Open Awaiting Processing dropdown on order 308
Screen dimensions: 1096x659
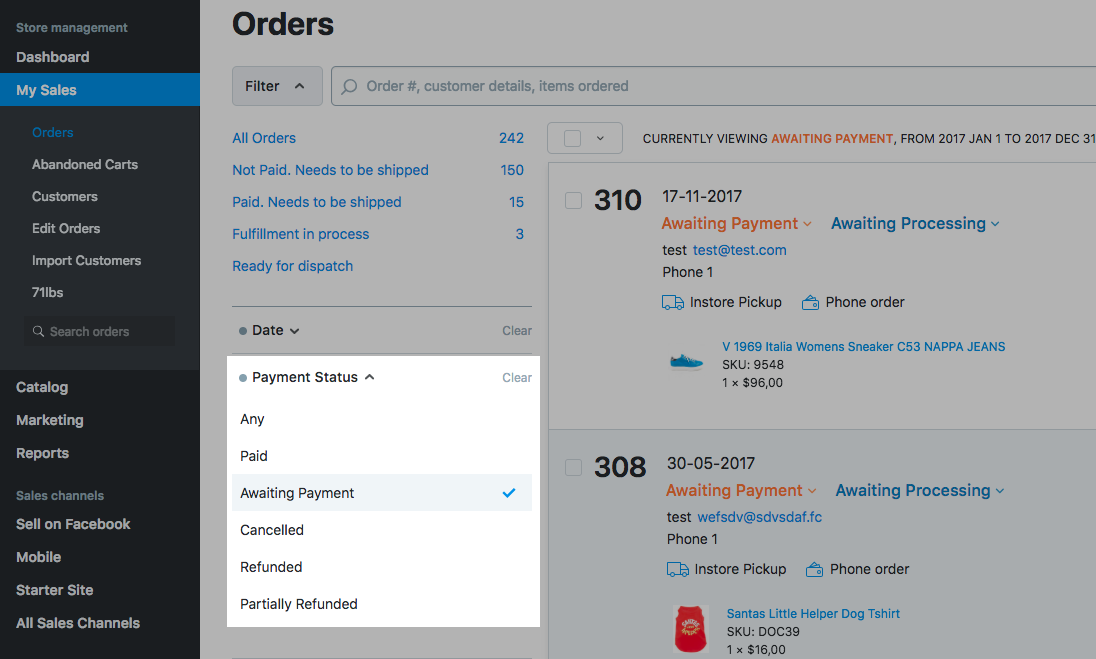(x=919, y=491)
